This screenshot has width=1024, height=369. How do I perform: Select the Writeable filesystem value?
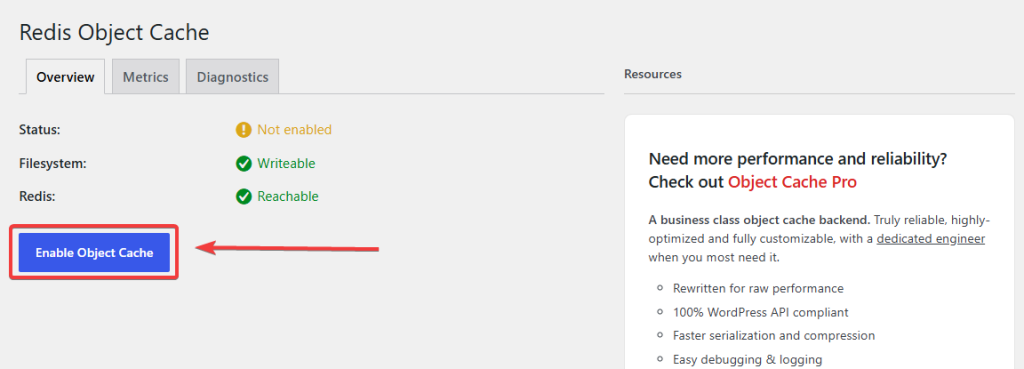click(x=286, y=163)
